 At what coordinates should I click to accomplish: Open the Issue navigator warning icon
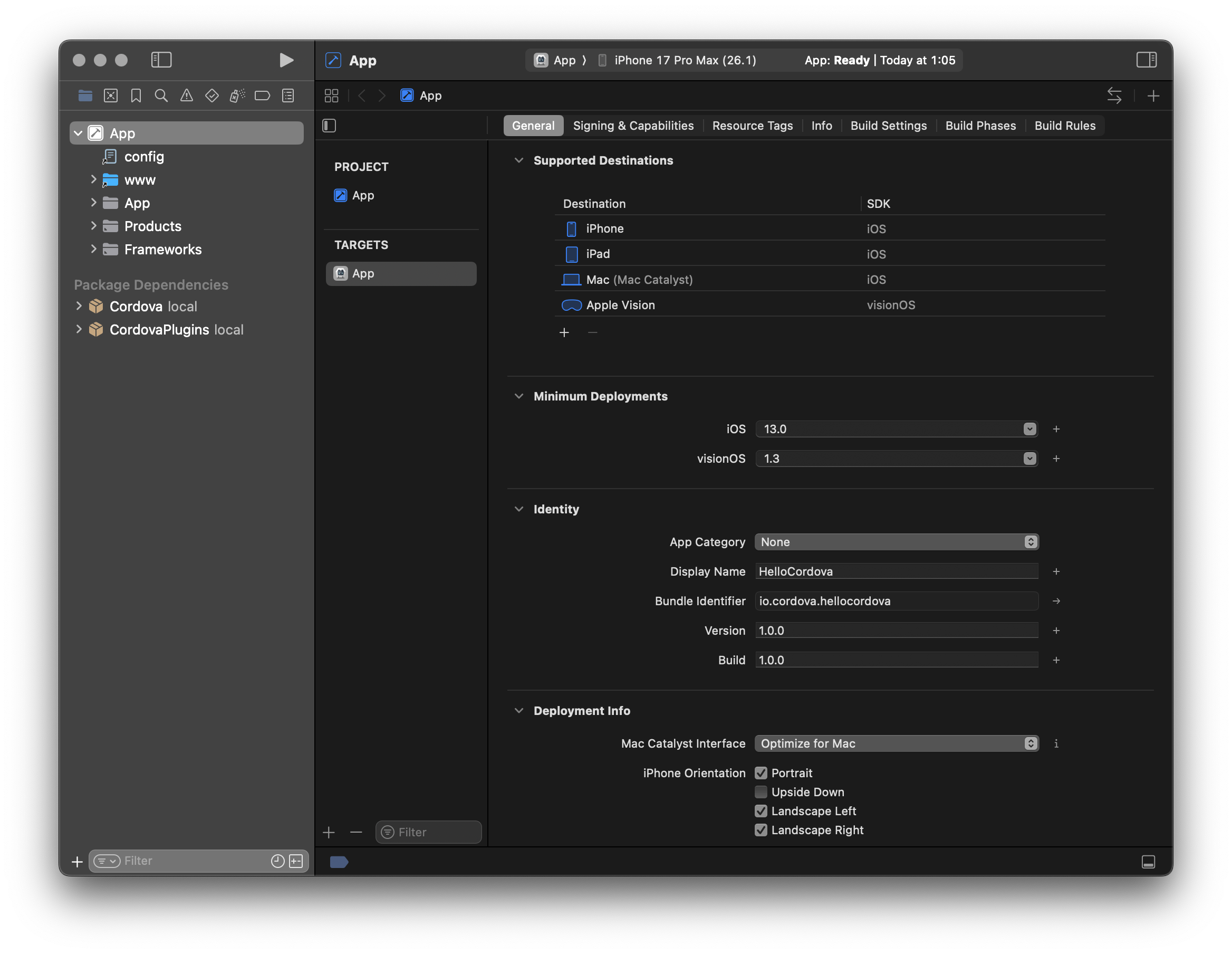tap(187, 96)
